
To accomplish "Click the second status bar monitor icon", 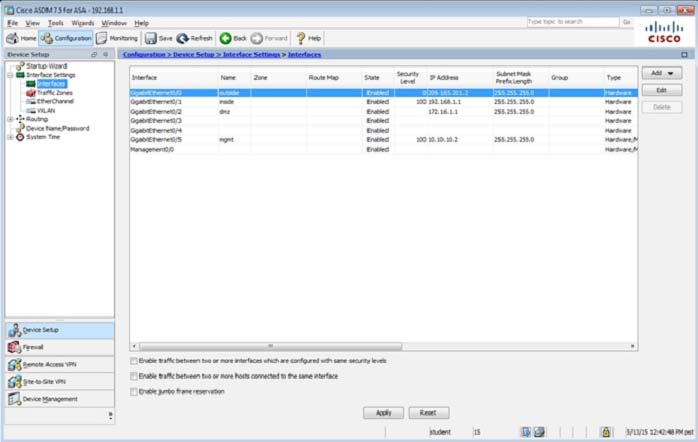I will click(539, 432).
